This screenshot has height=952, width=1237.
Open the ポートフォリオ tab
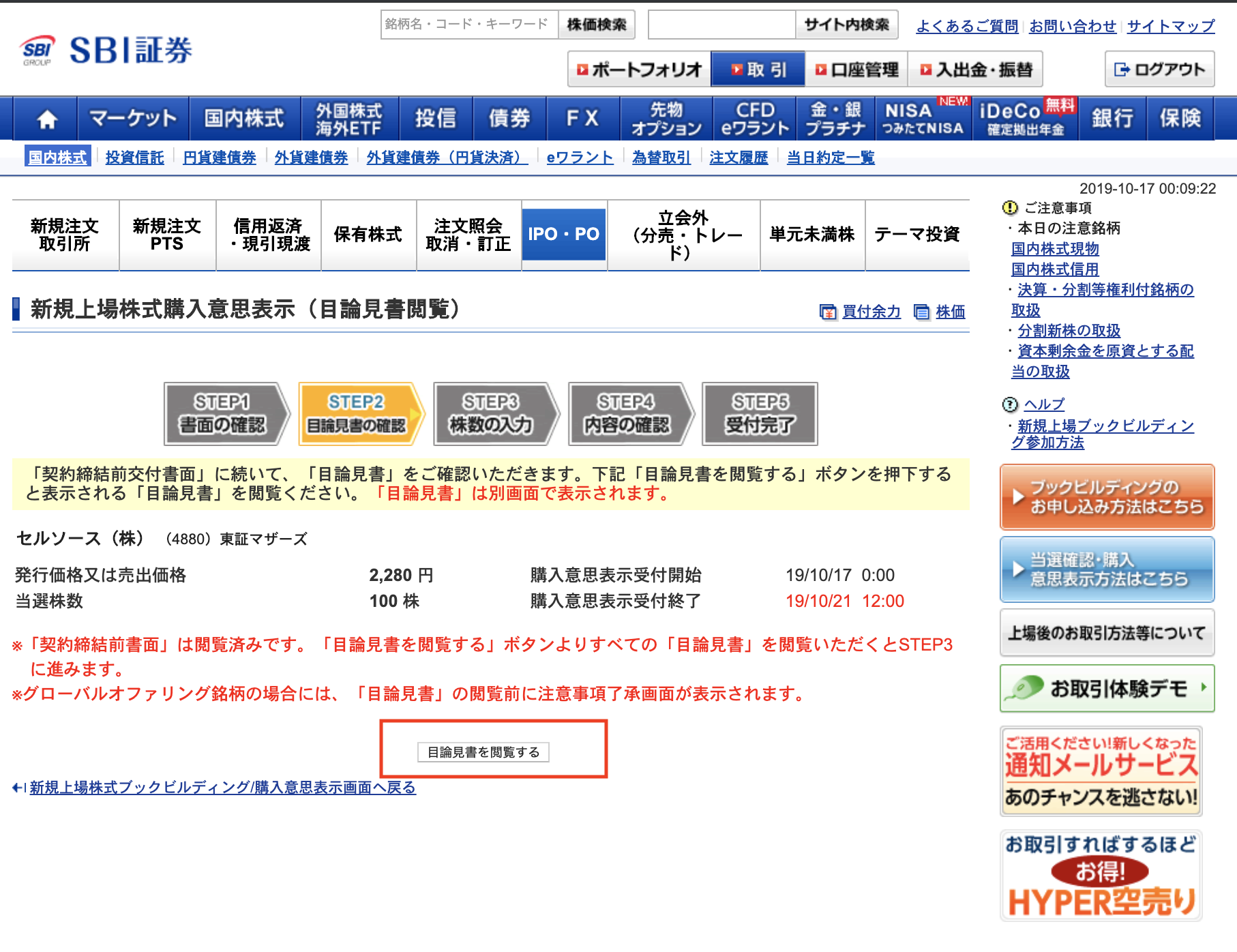pyautogui.click(x=639, y=69)
